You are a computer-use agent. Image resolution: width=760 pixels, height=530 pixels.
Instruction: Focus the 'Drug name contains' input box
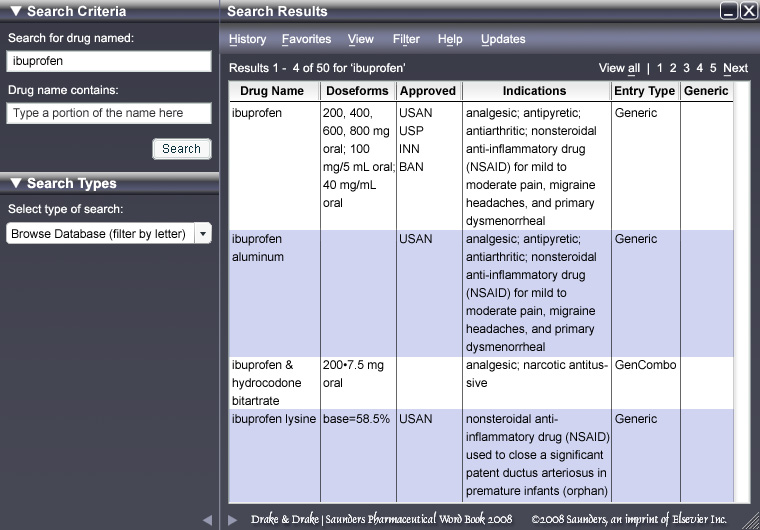pos(109,114)
